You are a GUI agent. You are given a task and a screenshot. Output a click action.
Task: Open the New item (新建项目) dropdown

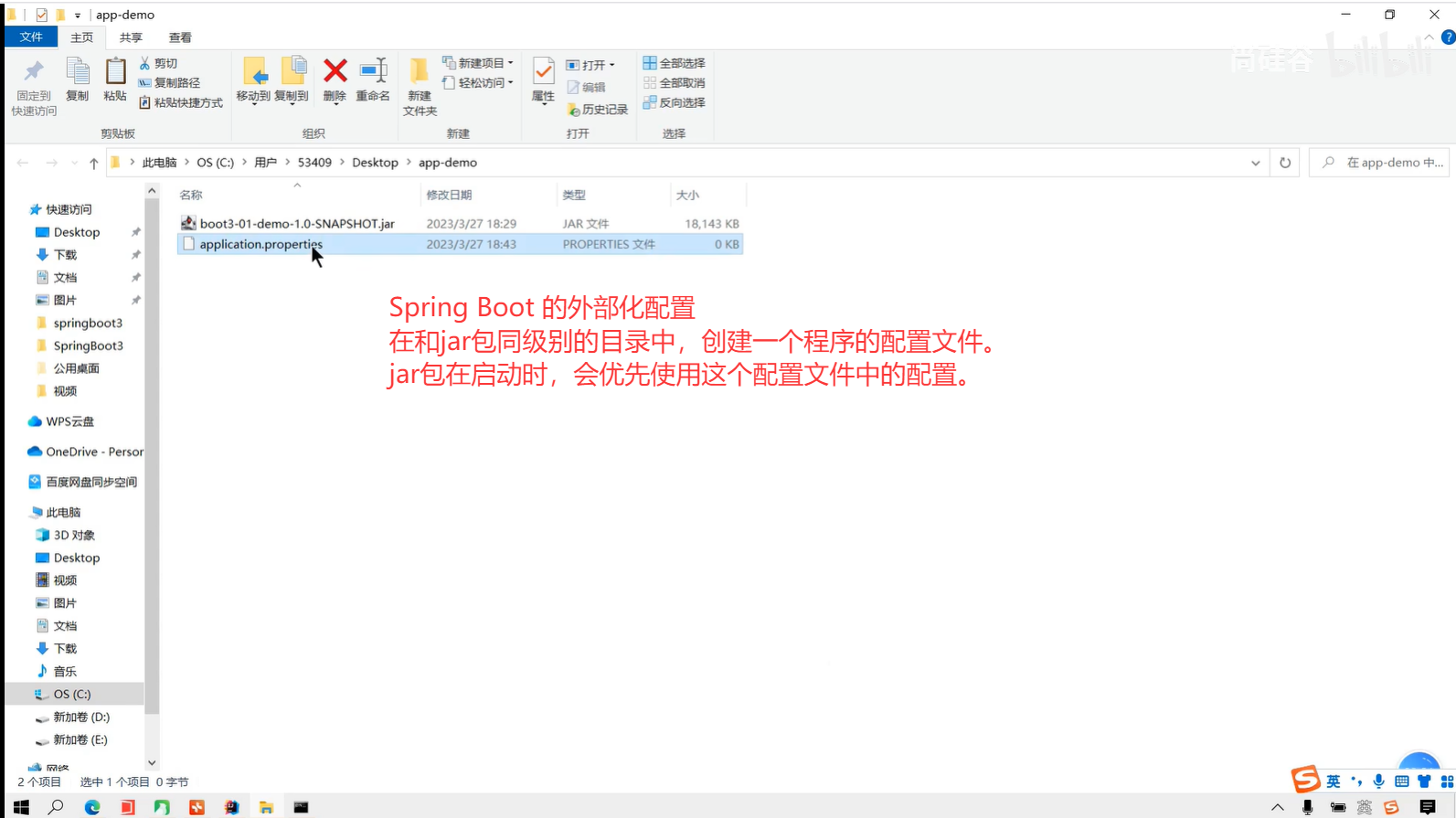coord(478,63)
